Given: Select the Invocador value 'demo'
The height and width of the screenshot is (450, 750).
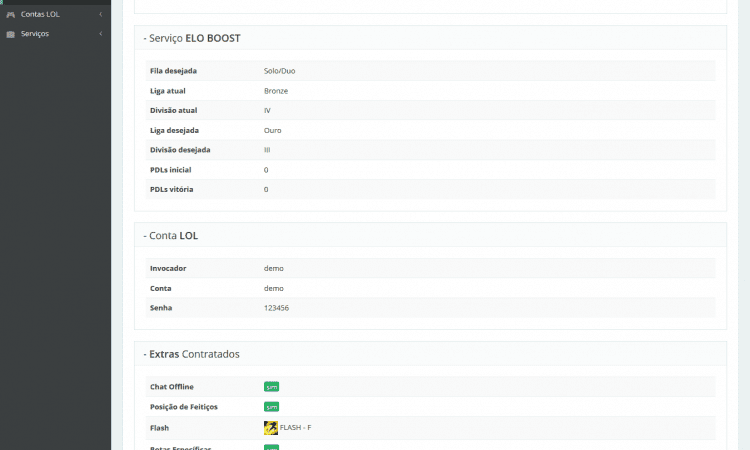Looking at the screenshot, I should pyautogui.click(x=274, y=268).
